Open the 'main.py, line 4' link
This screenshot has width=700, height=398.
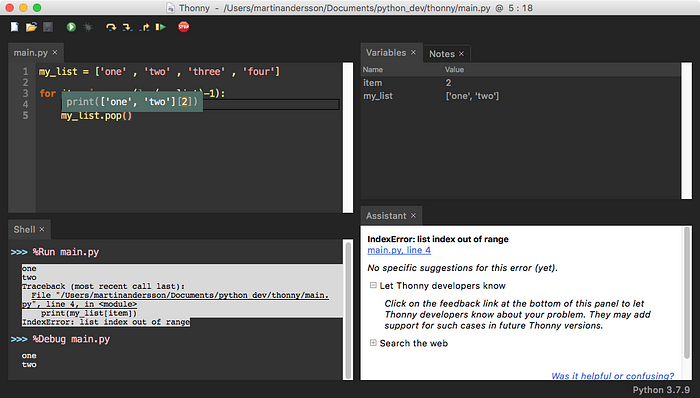[x=399, y=250]
